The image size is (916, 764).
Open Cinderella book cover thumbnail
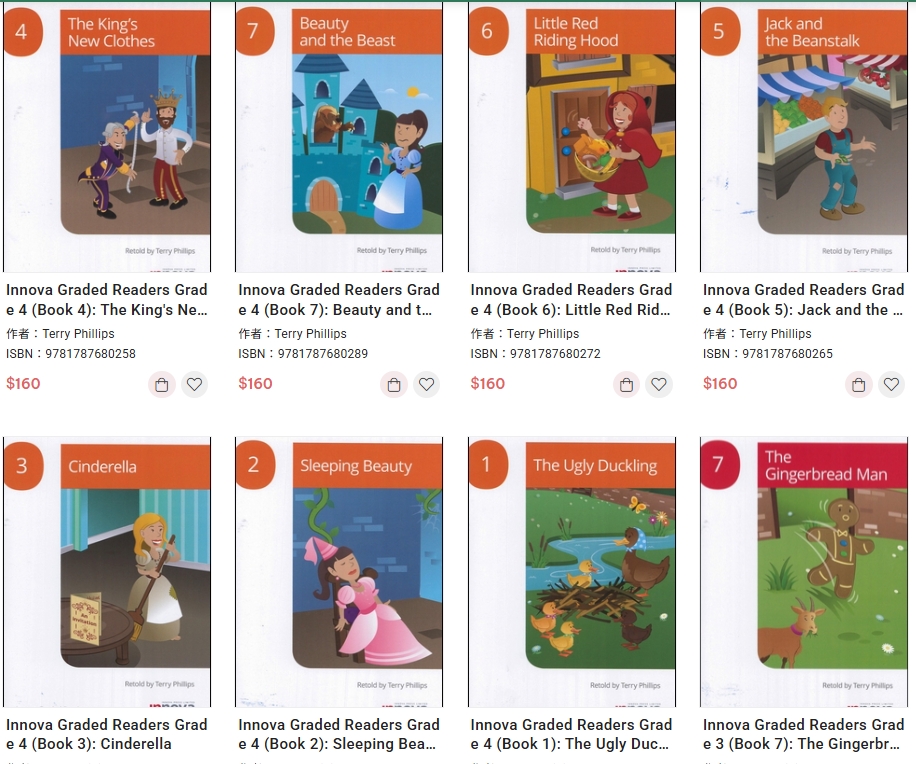[107, 572]
